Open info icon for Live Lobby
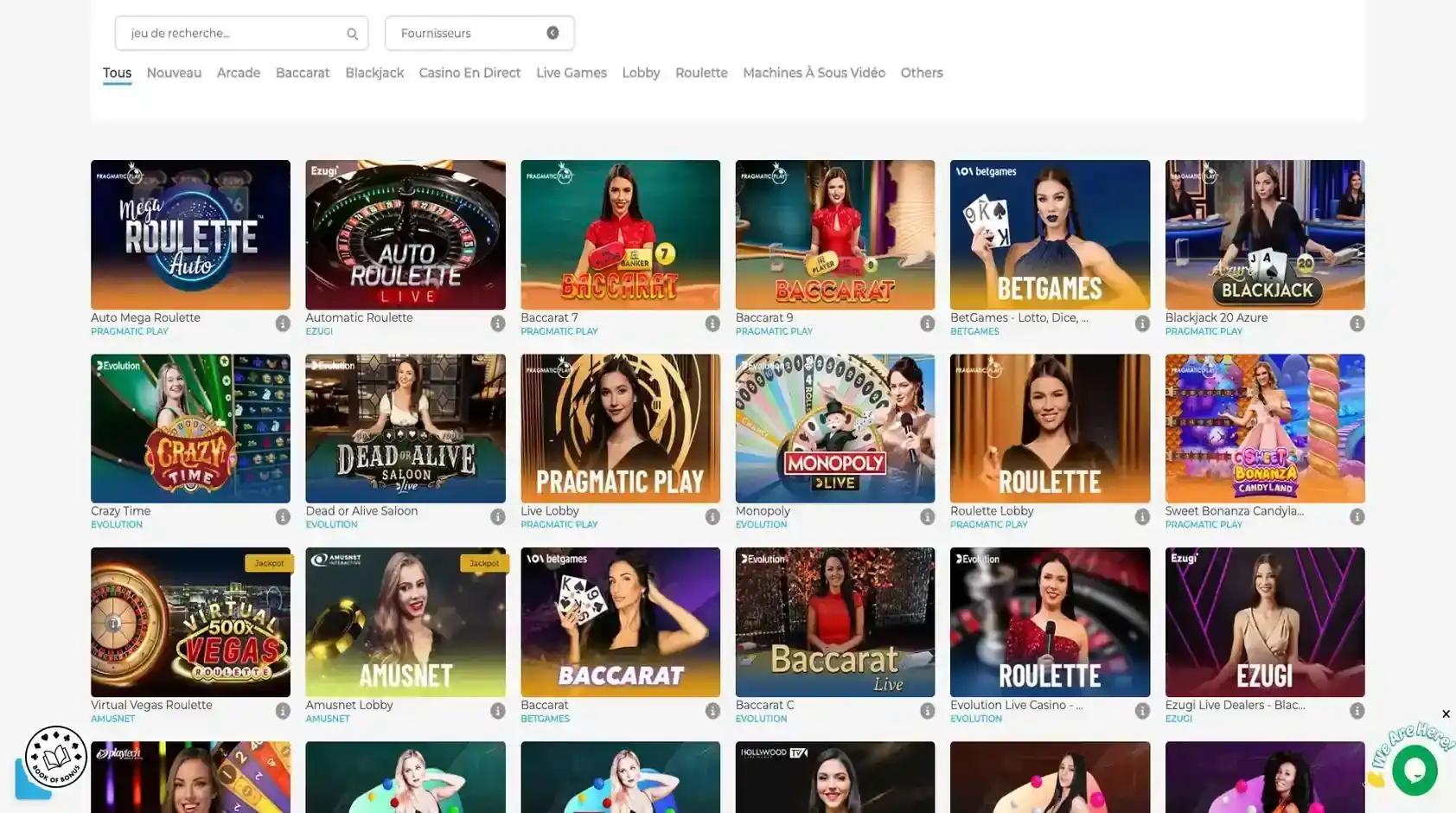 click(712, 517)
